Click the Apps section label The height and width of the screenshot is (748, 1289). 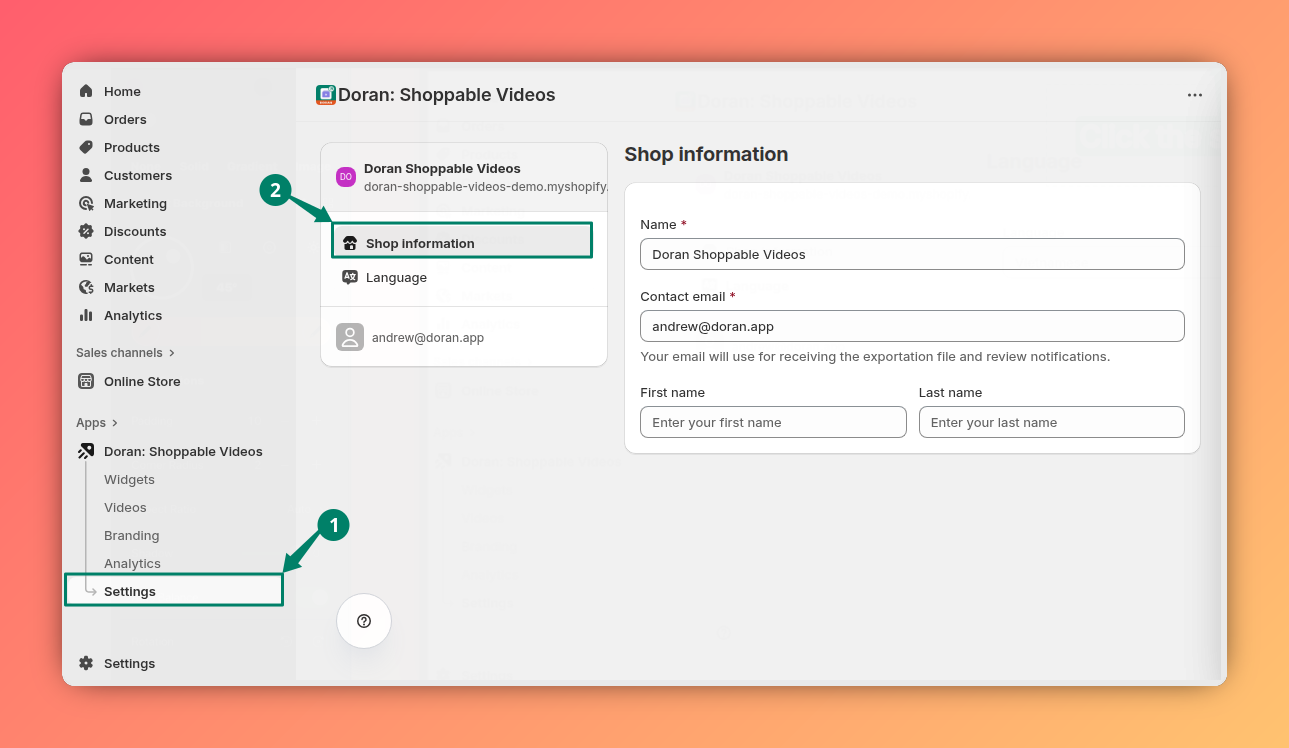[91, 423]
